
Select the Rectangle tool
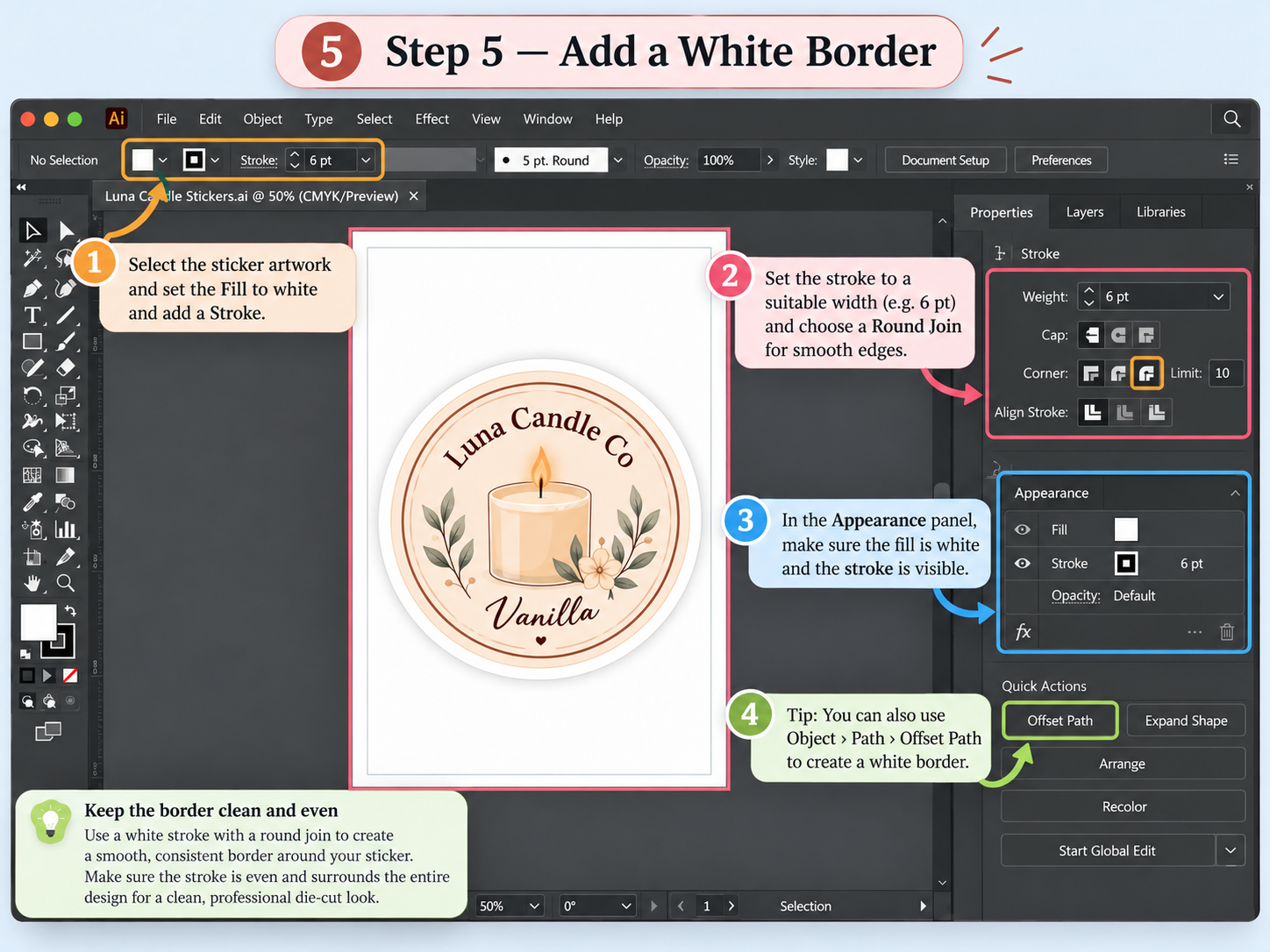(x=32, y=342)
